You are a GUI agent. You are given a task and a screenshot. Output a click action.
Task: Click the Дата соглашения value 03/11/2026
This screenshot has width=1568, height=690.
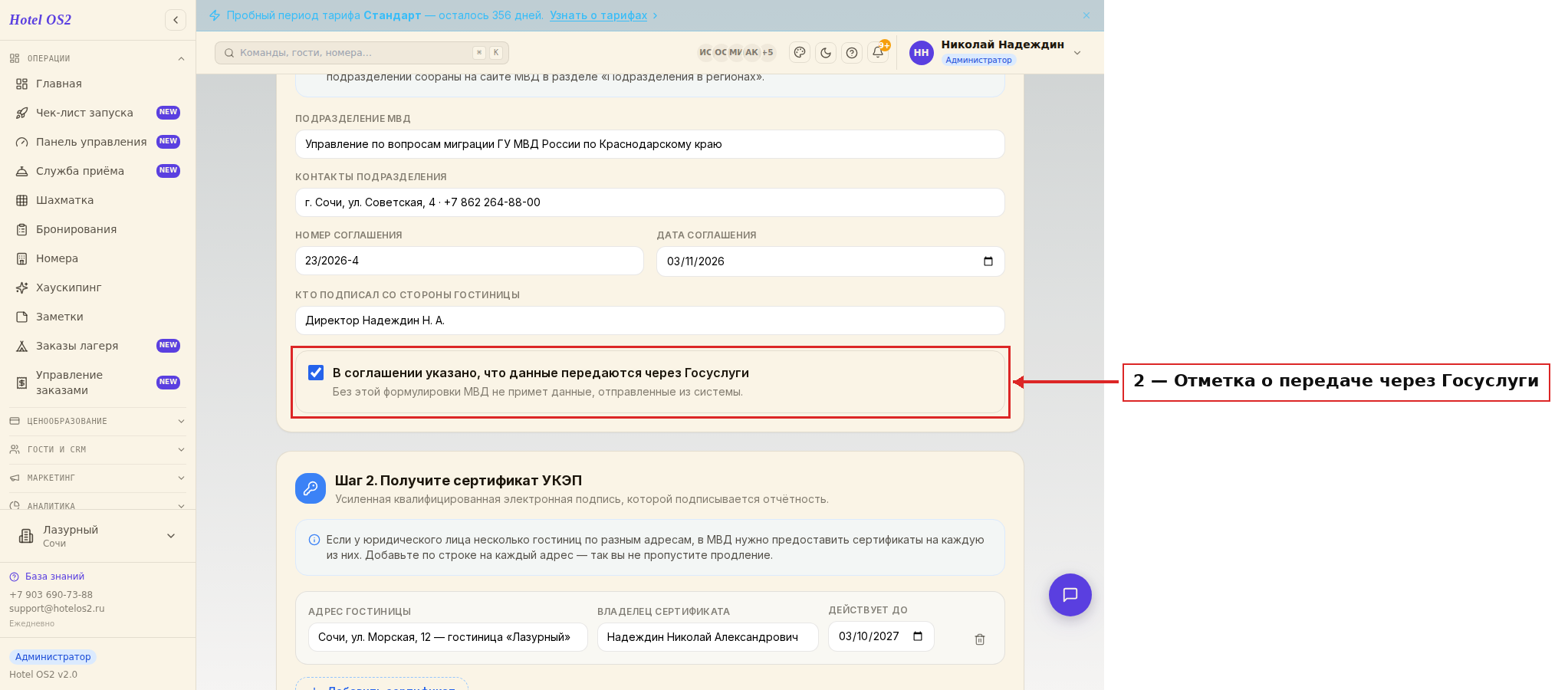pos(695,261)
